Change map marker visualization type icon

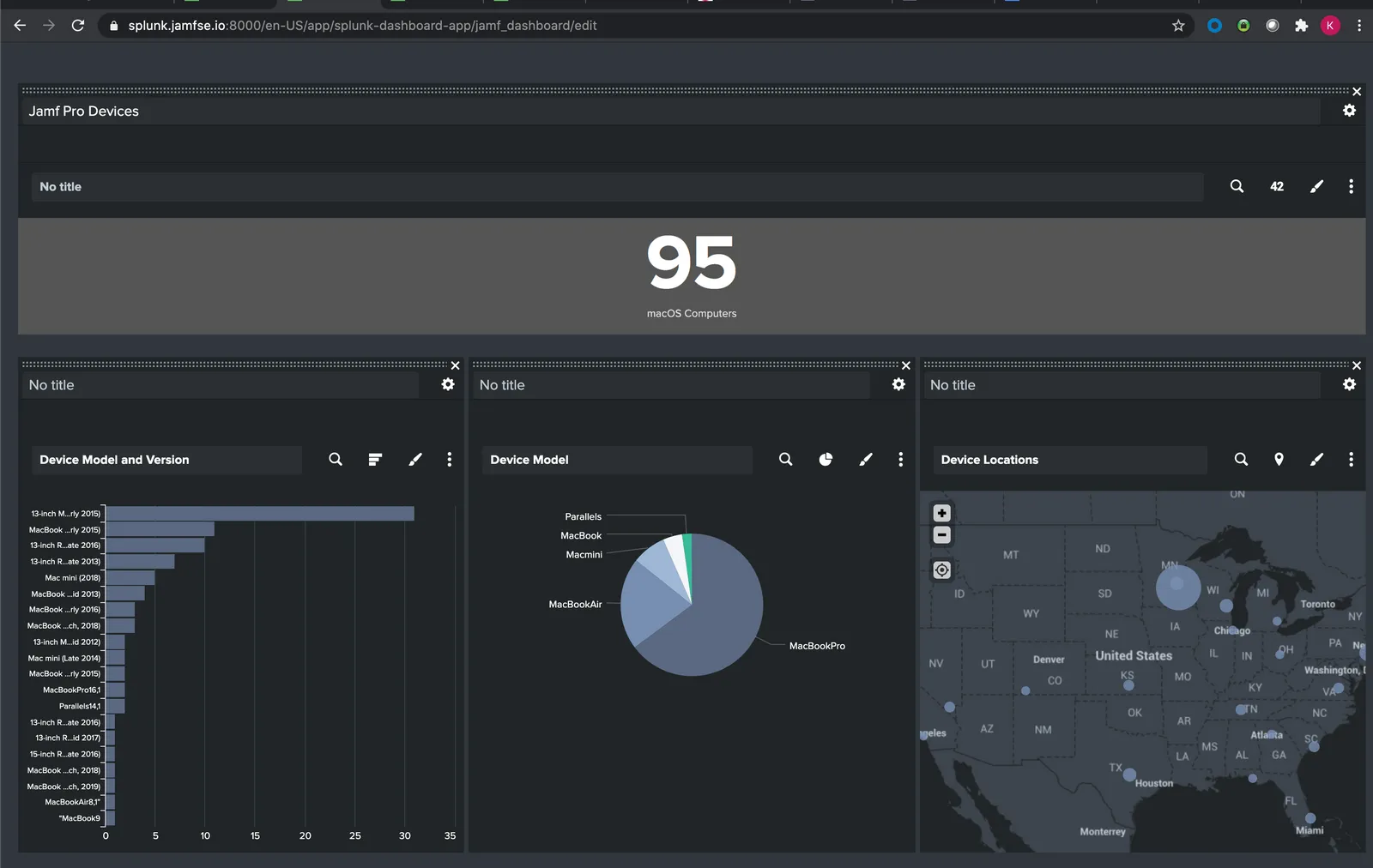pos(1279,460)
